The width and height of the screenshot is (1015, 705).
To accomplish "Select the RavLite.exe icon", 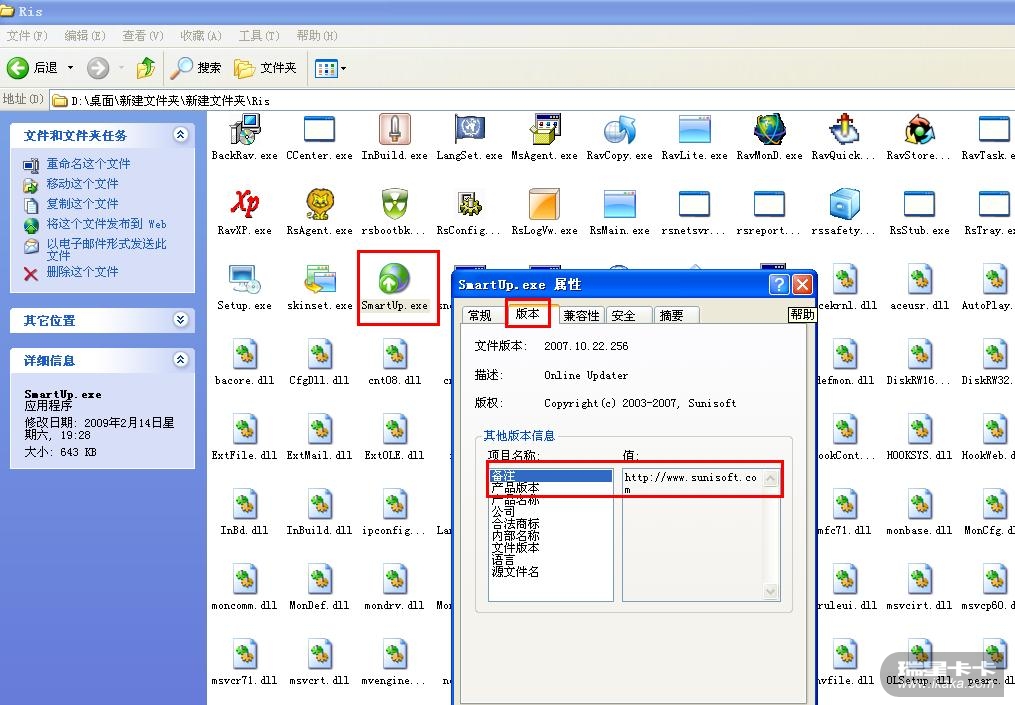I will tap(695, 129).
